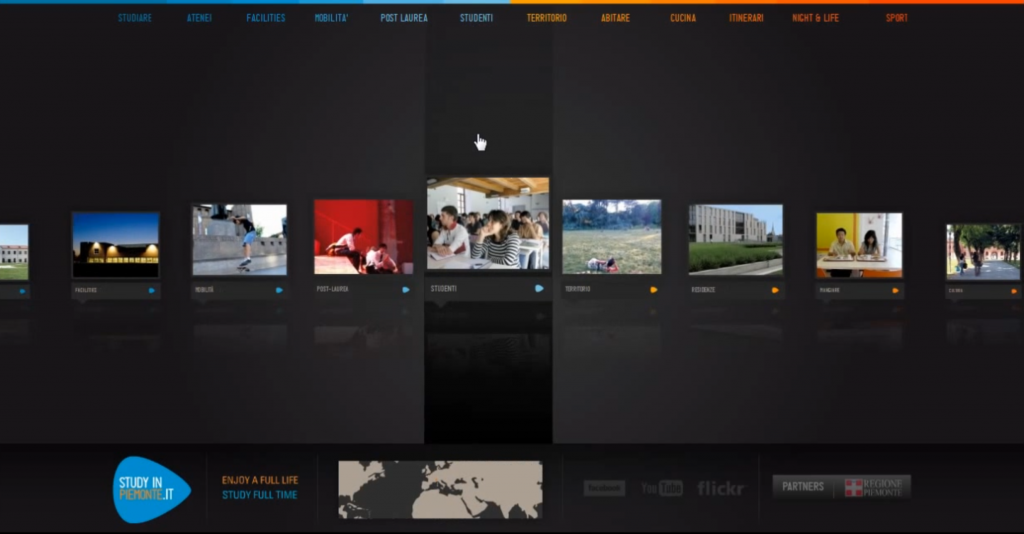Select the skateboarder Mobilità thumbnail
Screen dimensions: 1024x534
pyautogui.click(x=239, y=240)
